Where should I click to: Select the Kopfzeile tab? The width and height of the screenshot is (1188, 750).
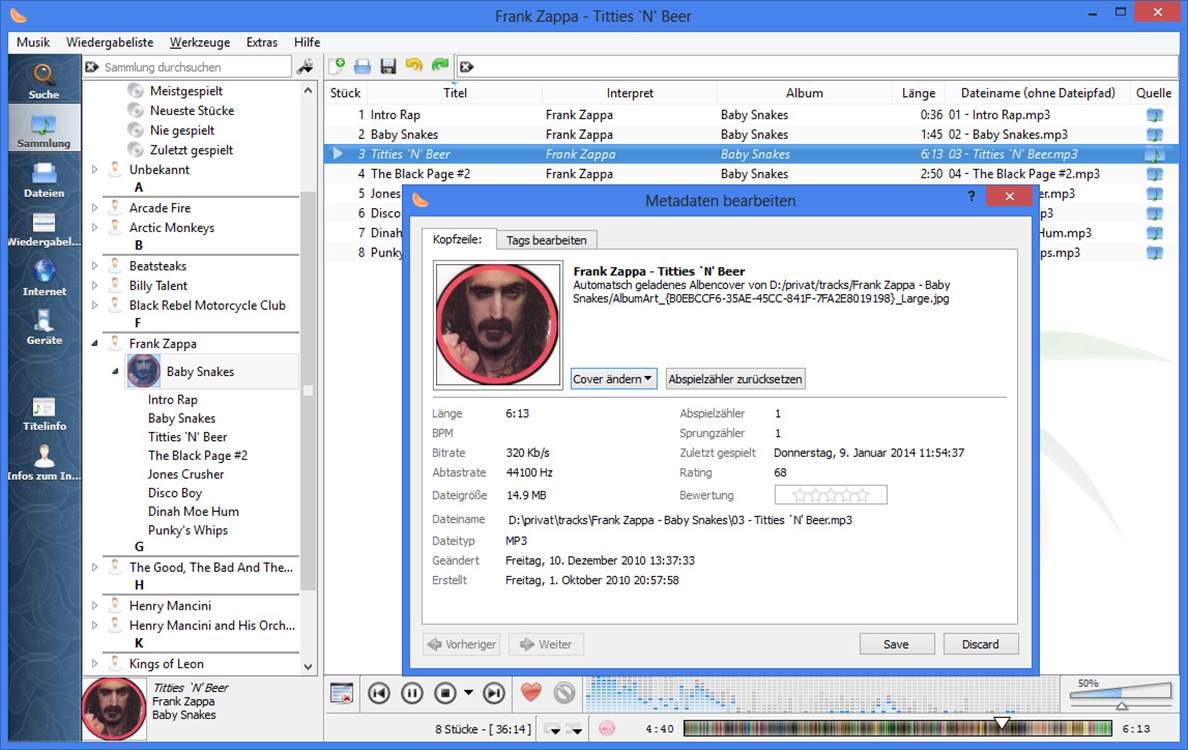tap(458, 239)
